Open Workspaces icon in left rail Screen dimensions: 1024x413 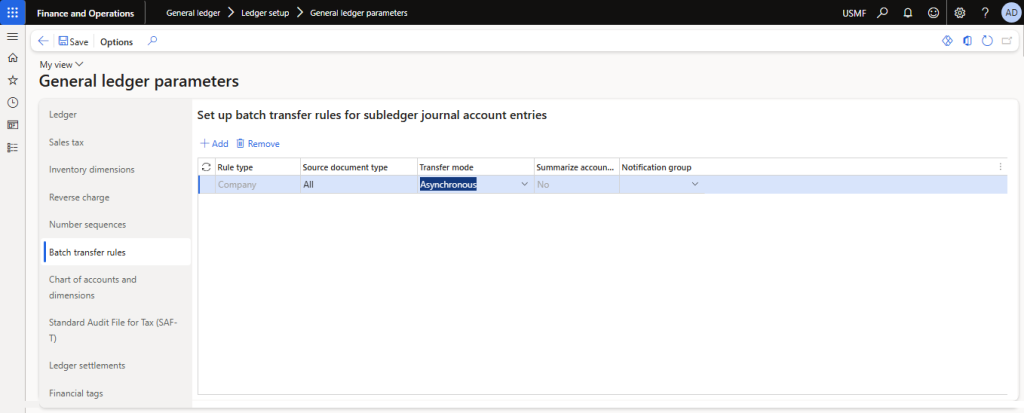[12, 125]
